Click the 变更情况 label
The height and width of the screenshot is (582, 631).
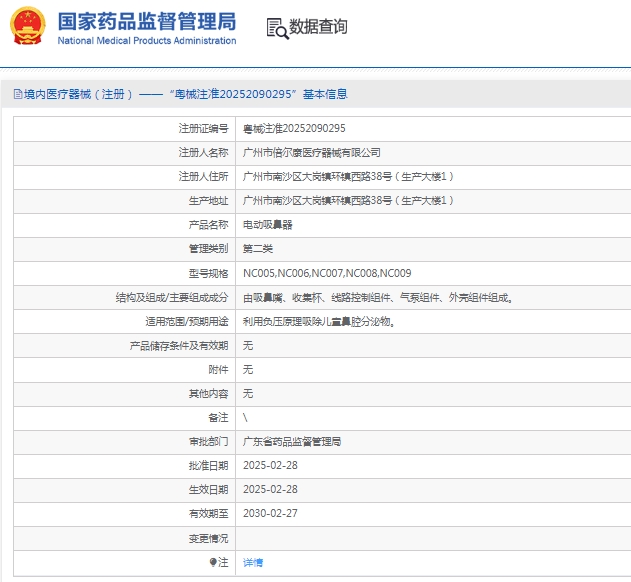point(208,538)
